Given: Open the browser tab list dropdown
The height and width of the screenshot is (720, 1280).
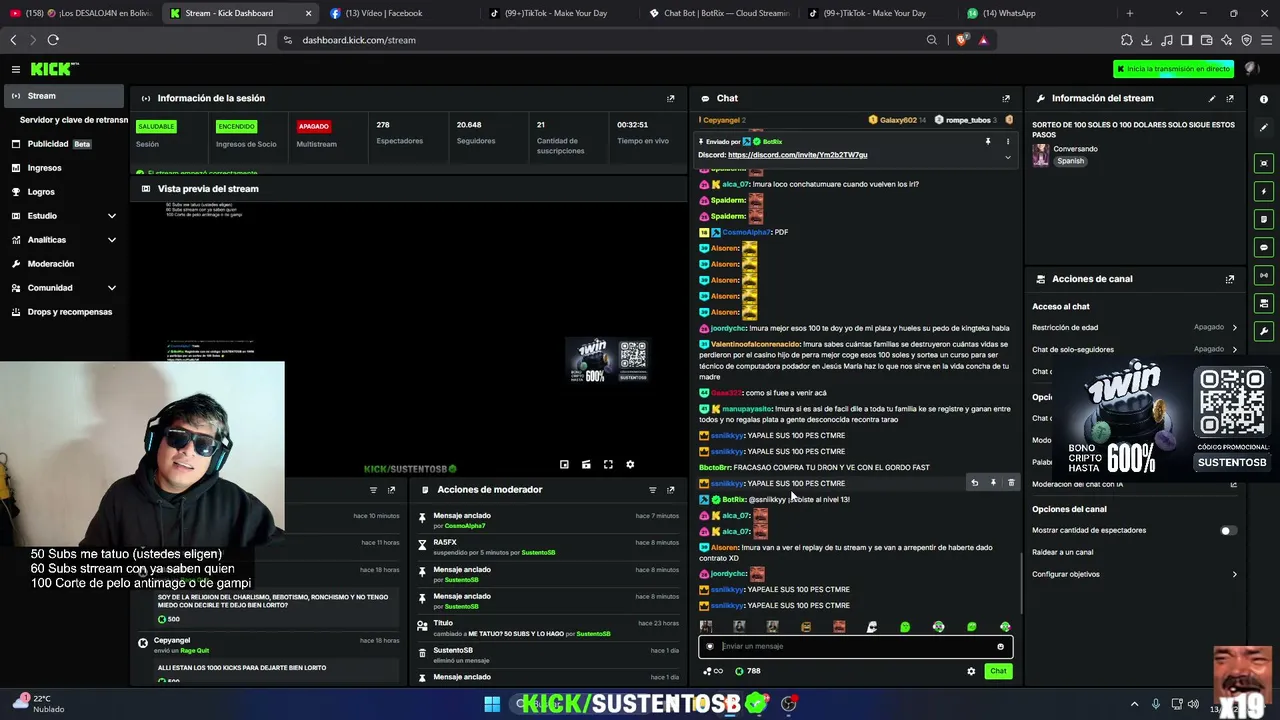Looking at the screenshot, I should point(1179,13).
